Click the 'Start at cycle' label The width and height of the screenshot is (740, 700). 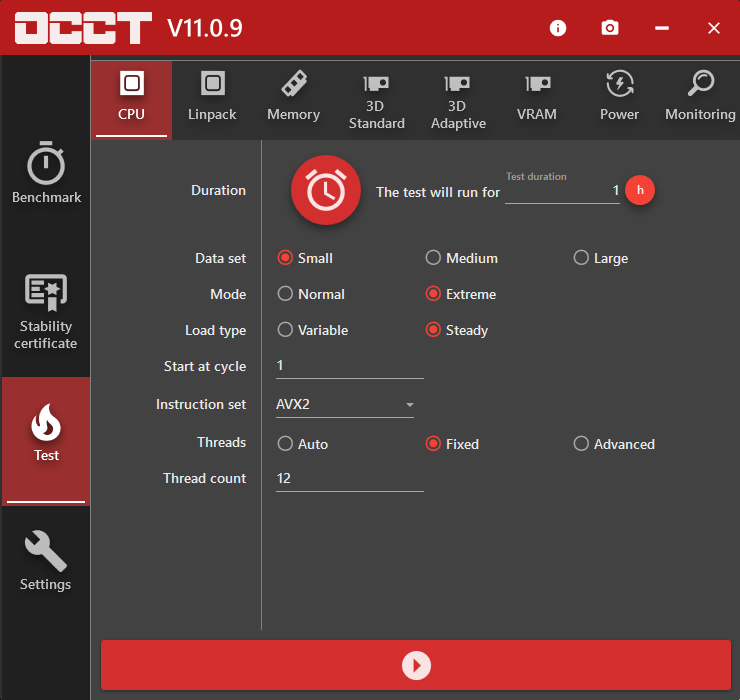(205, 366)
